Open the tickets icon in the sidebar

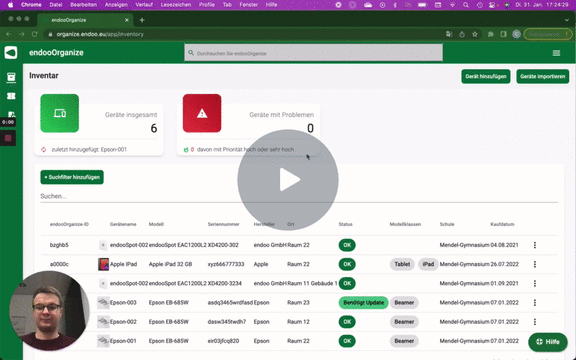coord(11,96)
